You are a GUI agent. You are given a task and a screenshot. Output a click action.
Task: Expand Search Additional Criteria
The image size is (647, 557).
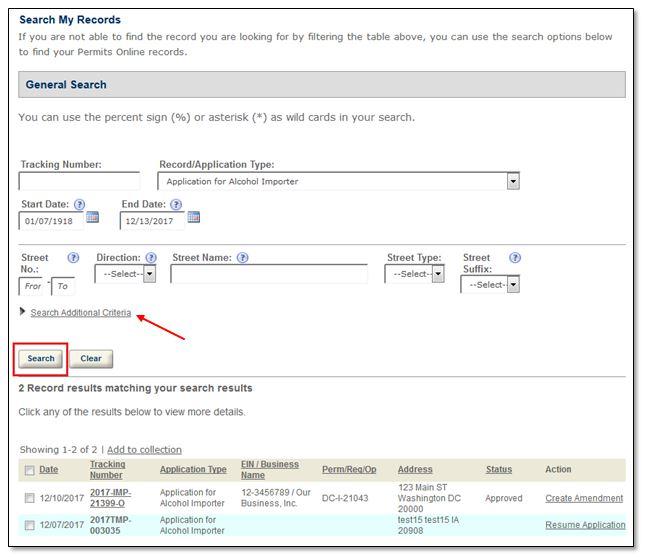coord(80,313)
